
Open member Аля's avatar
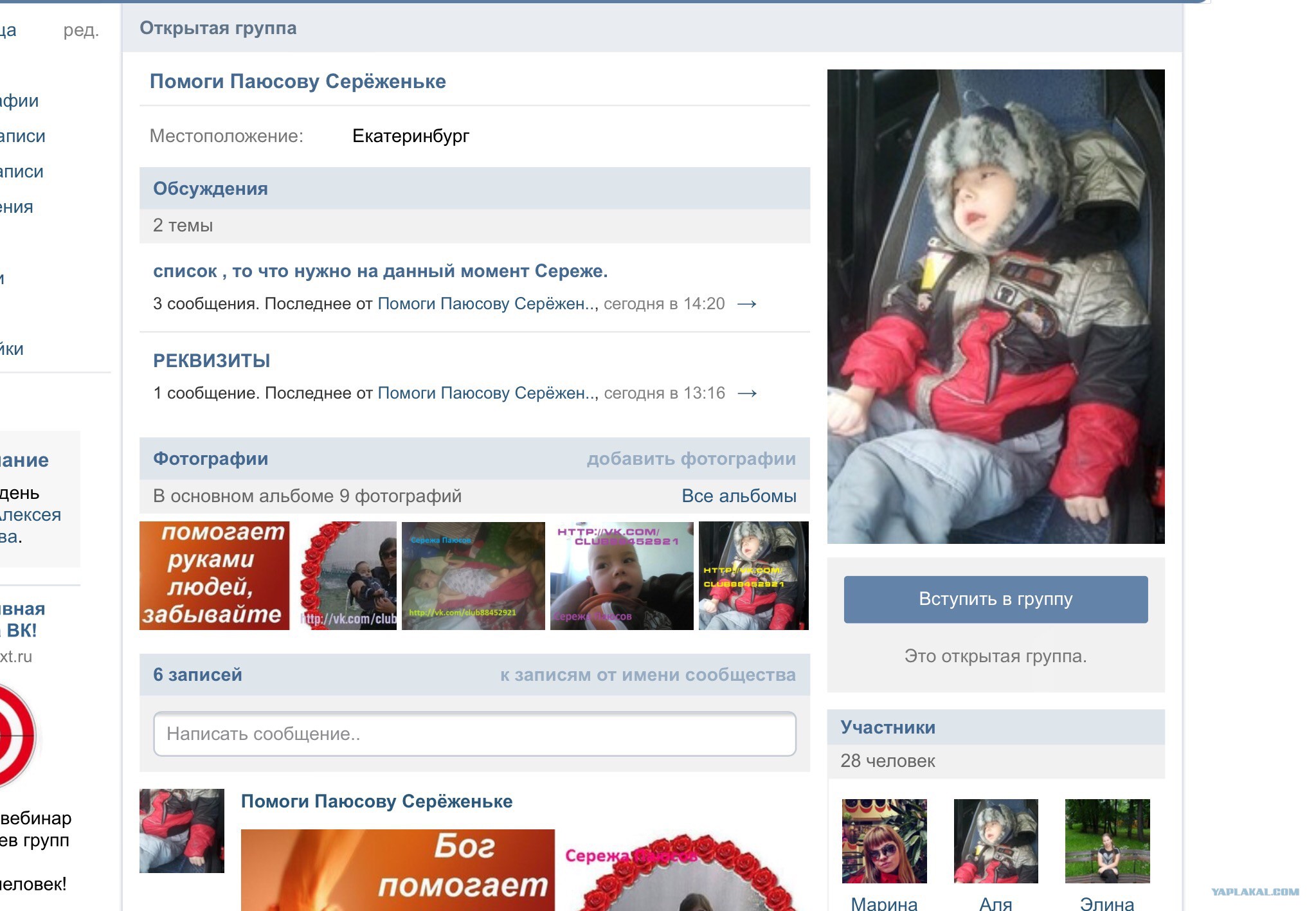tap(995, 841)
